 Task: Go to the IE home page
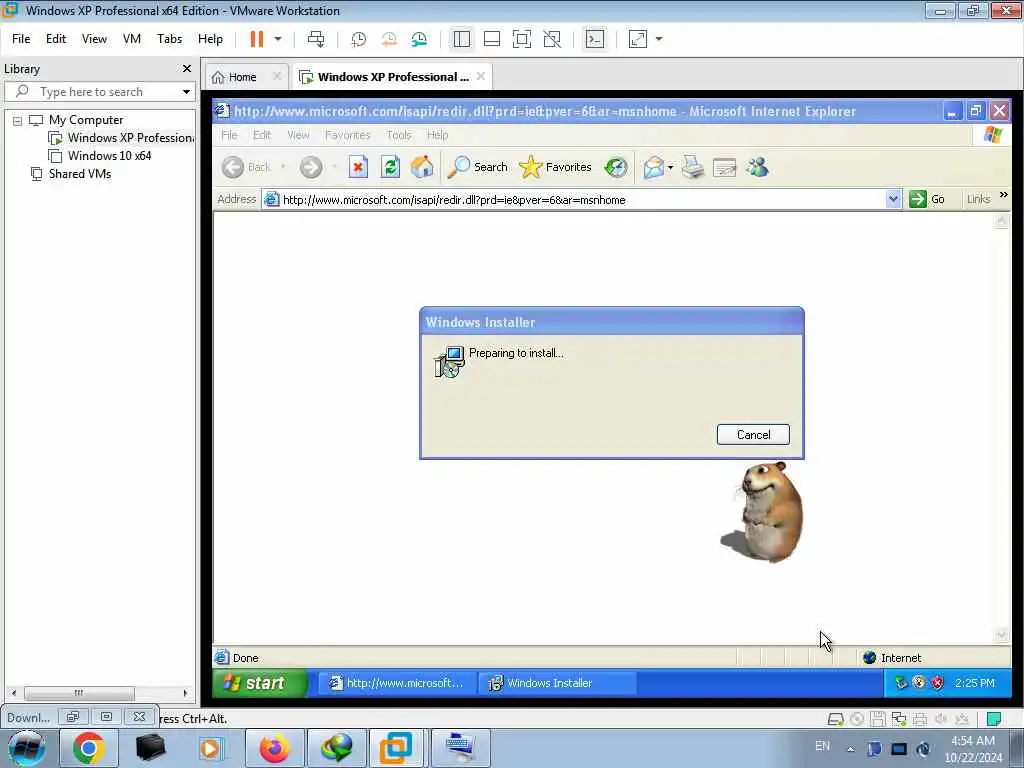pyautogui.click(x=422, y=168)
